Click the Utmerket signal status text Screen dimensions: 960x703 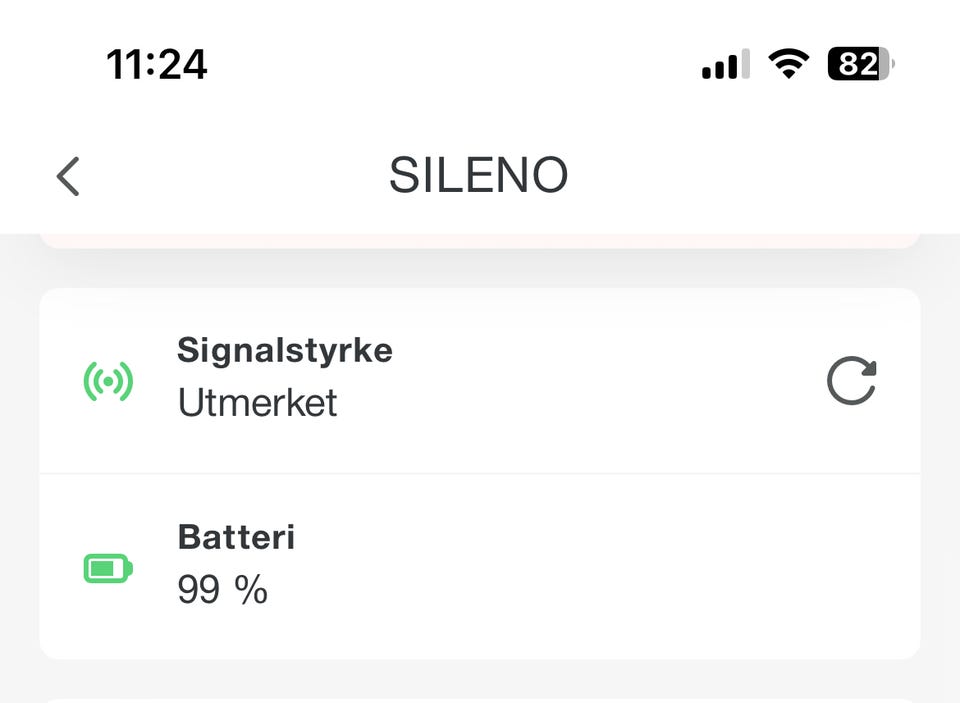coord(257,403)
